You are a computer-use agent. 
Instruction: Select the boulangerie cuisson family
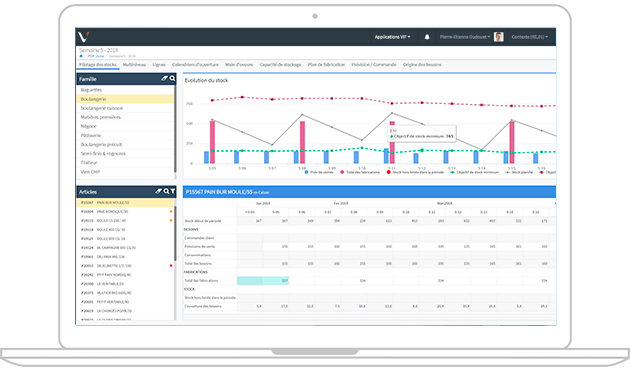tap(125, 108)
